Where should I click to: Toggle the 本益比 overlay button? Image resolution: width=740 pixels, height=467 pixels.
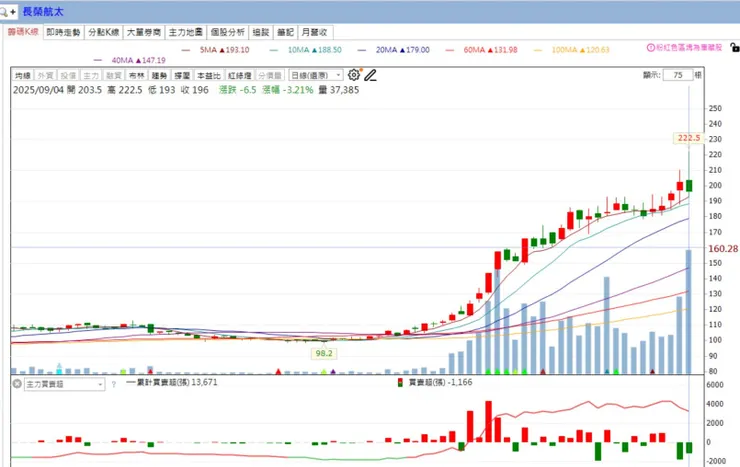coord(208,75)
